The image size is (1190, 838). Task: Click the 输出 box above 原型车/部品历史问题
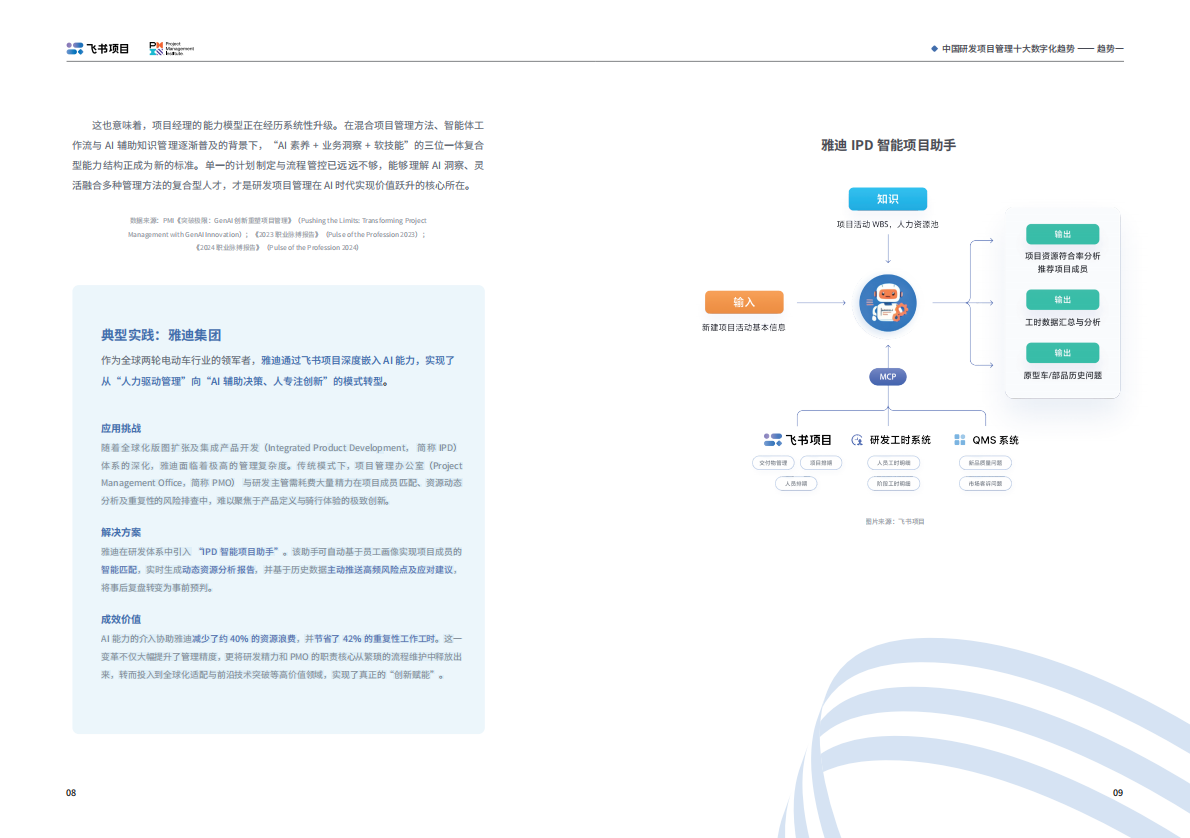click(x=1062, y=353)
